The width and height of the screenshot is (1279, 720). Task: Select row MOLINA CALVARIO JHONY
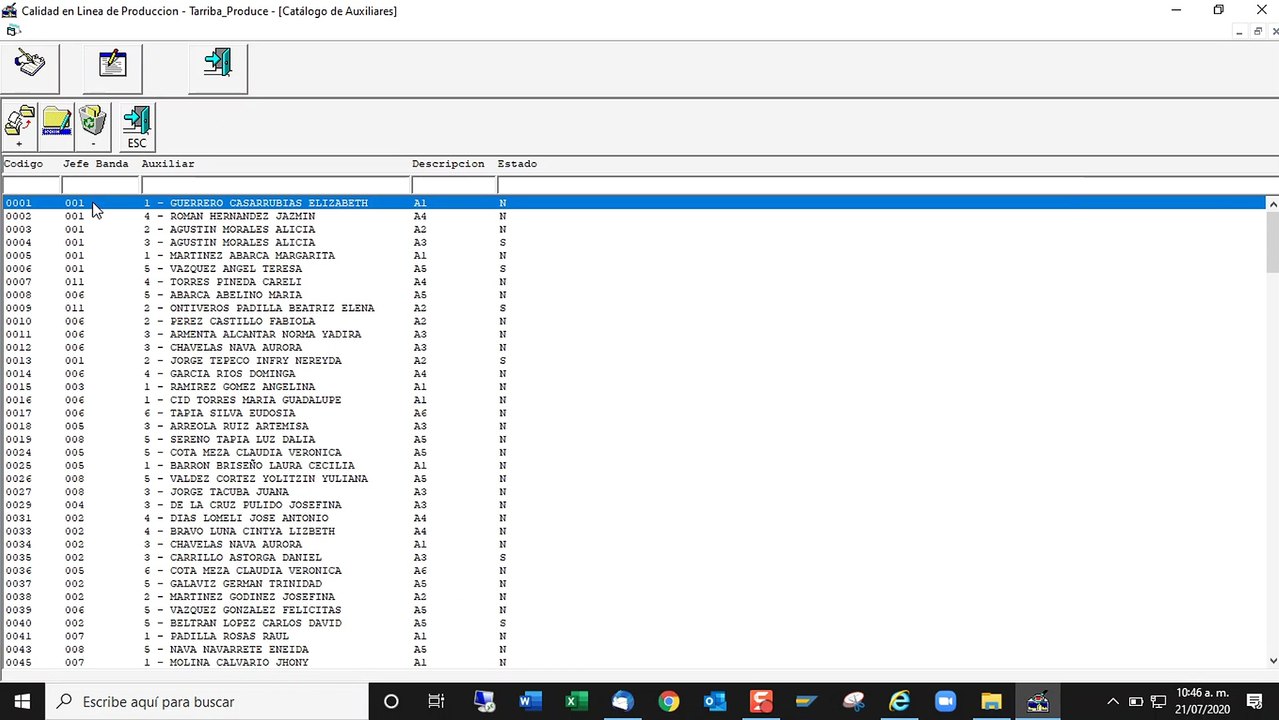pos(634,662)
